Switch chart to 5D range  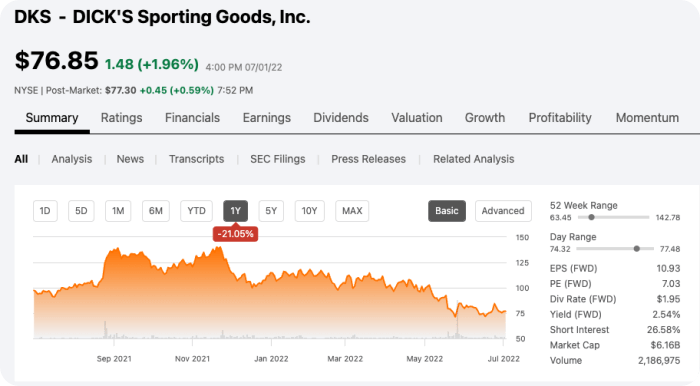pos(81,211)
